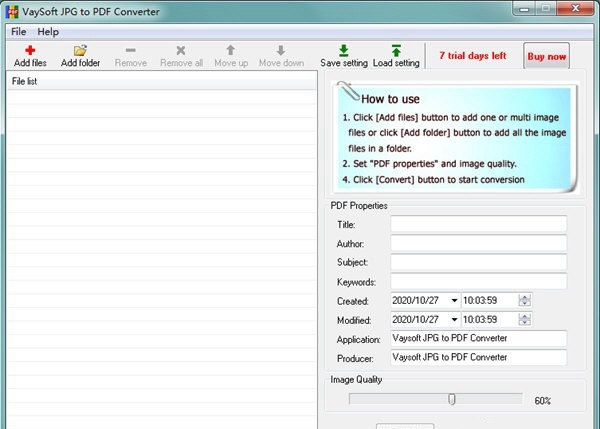The width and height of the screenshot is (600, 429).
Task: Open the Created date dropdown
Action: coord(454,300)
